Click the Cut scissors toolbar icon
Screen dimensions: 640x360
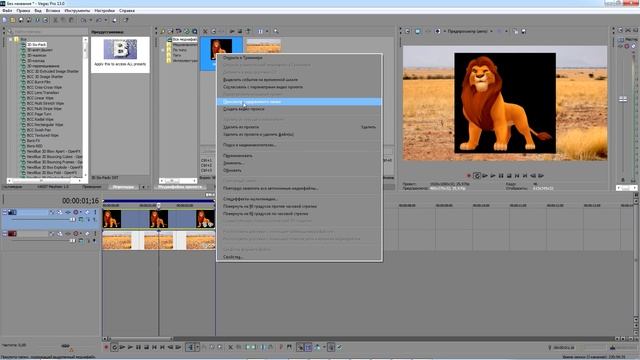coord(55,20)
